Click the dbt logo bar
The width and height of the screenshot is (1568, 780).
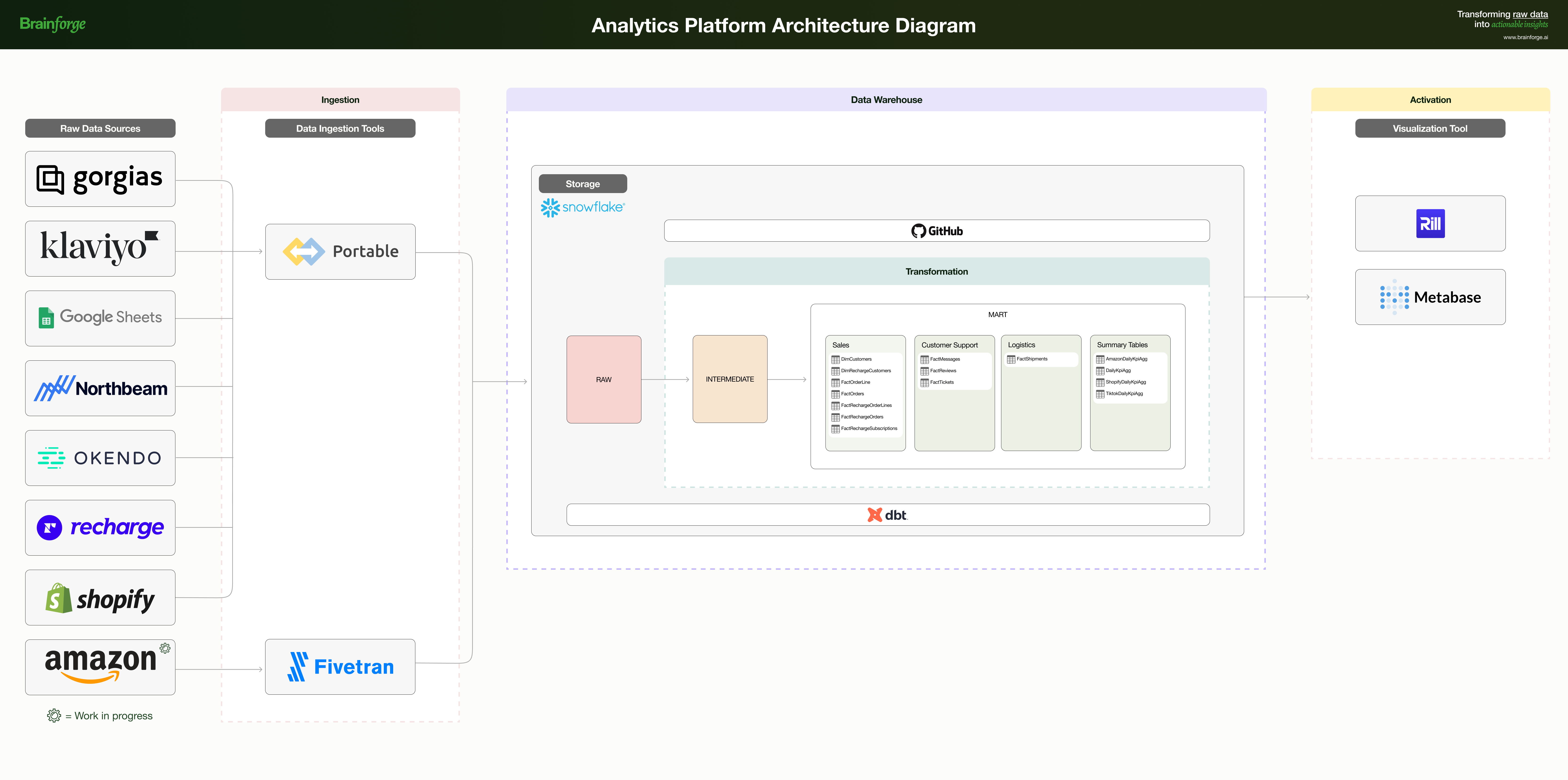(x=888, y=515)
